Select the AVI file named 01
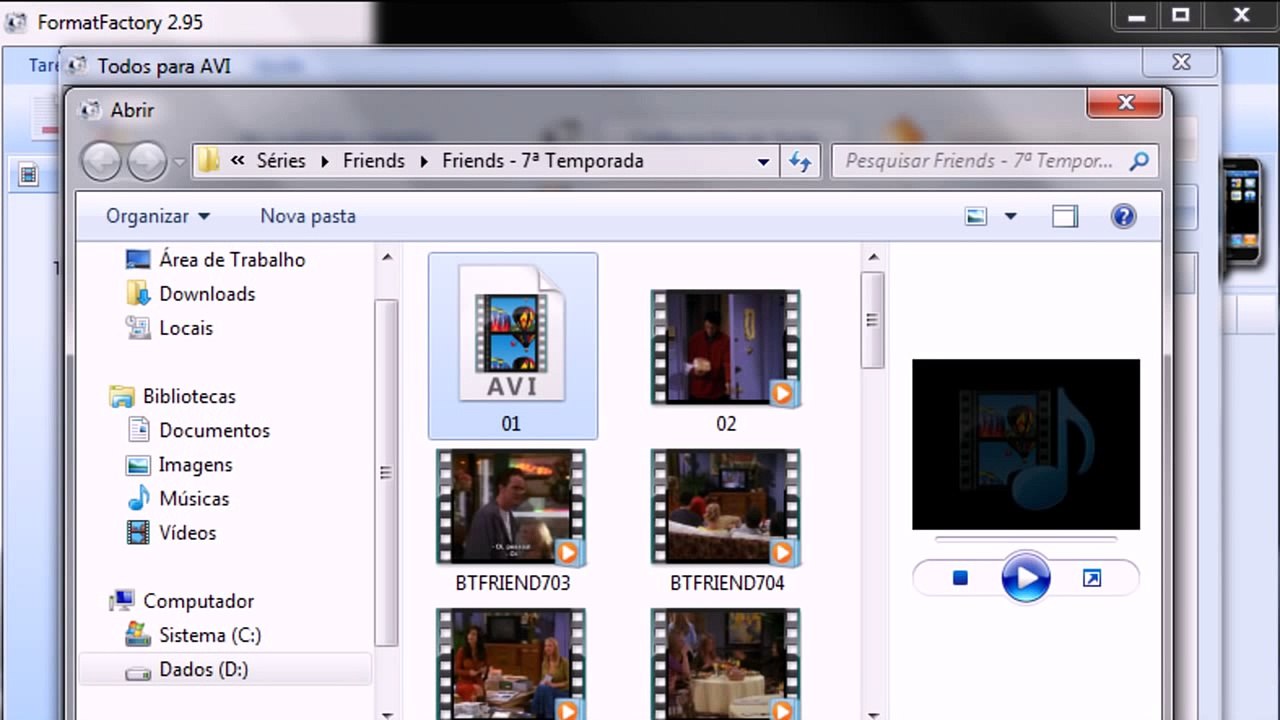The image size is (1280, 720). pyautogui.click(x=512, y=346)
